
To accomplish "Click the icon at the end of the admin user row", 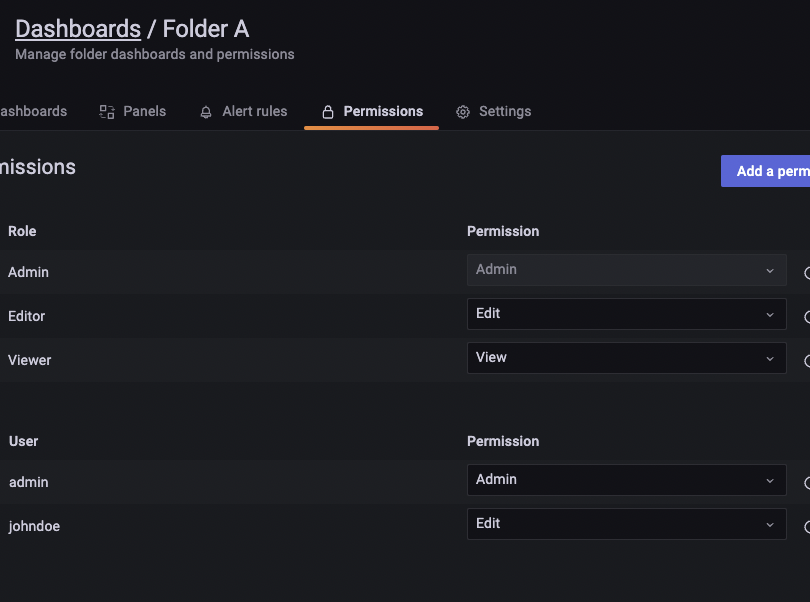I will pyautogui.click(x=806, y=481).
